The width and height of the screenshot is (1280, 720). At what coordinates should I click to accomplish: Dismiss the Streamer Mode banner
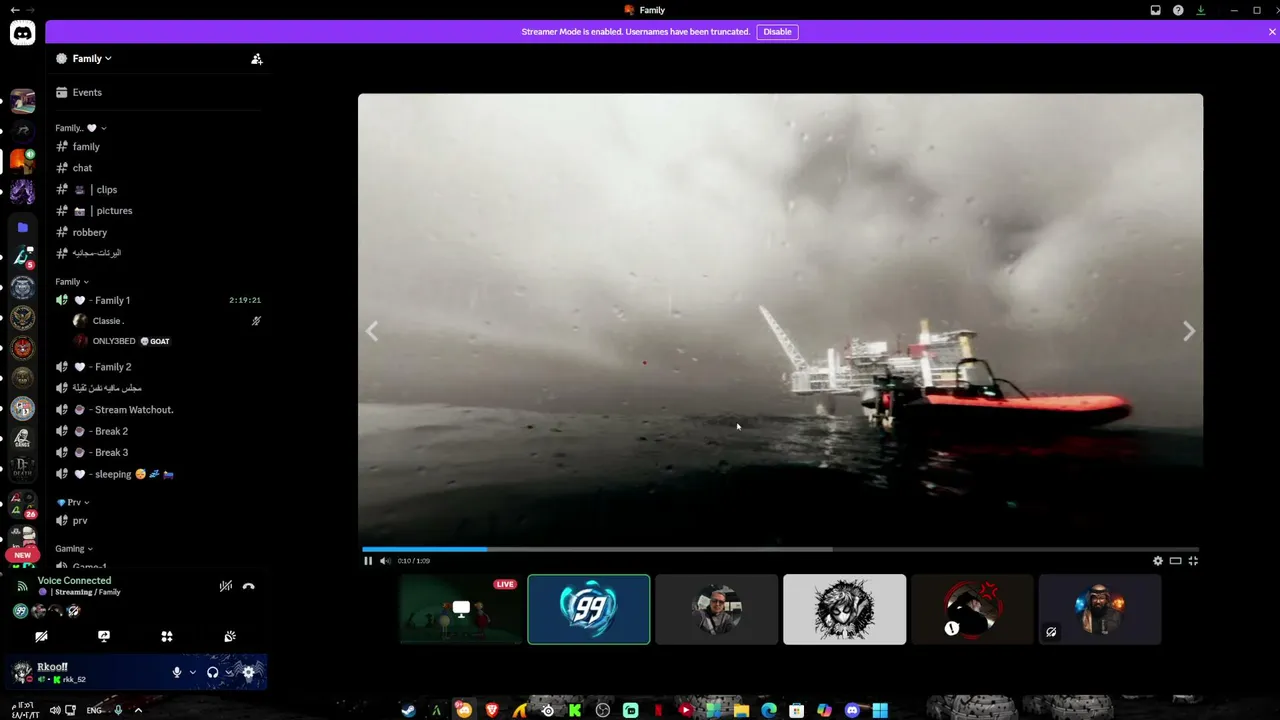point(1272,32)
